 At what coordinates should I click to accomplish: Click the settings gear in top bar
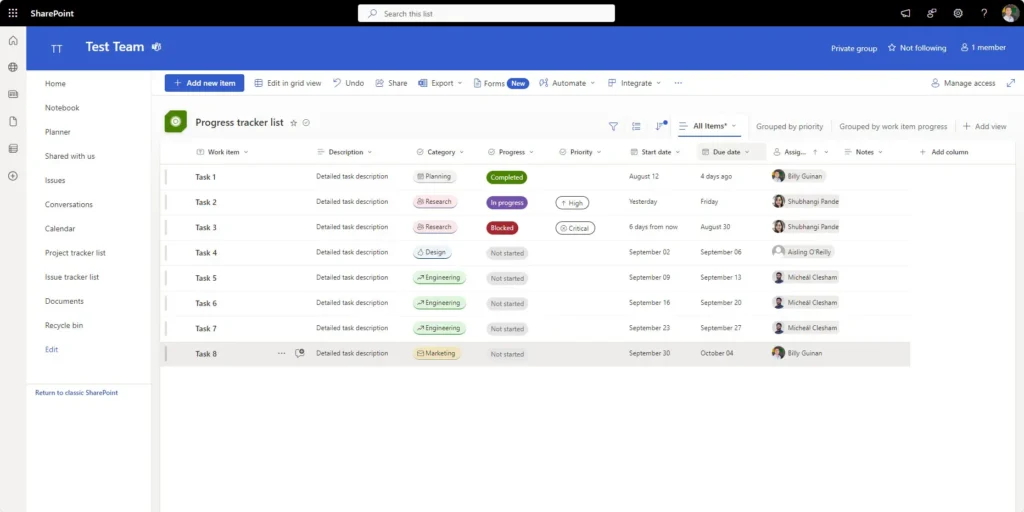tap(958, 13)
